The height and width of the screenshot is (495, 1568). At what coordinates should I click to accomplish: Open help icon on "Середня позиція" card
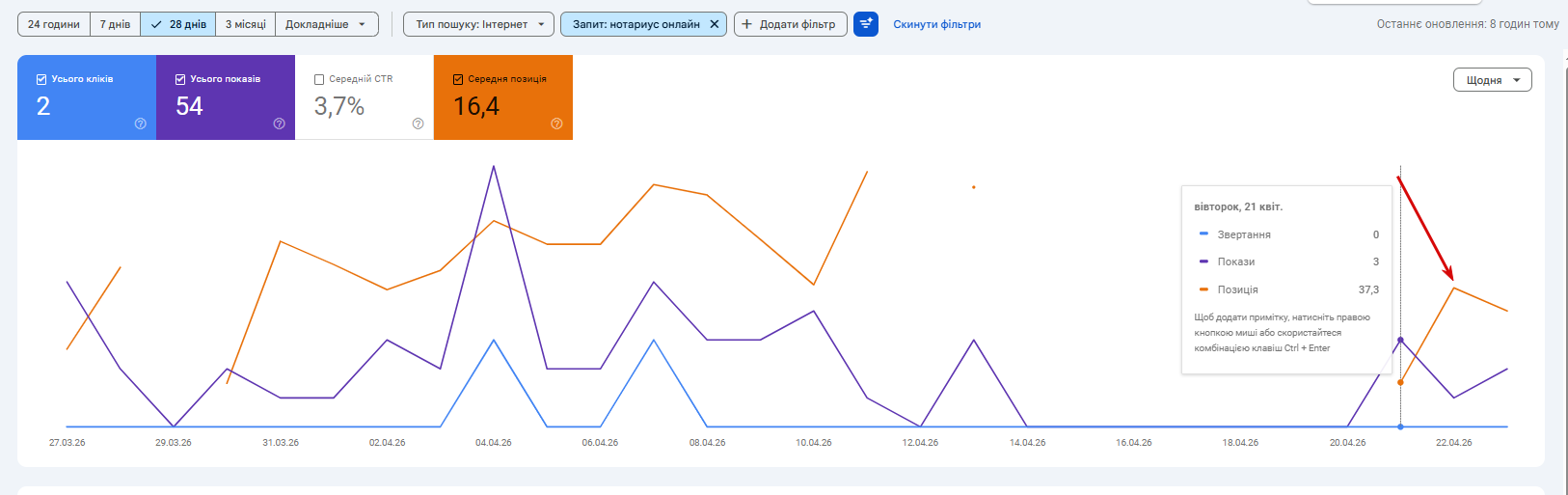tap(556, 124)
